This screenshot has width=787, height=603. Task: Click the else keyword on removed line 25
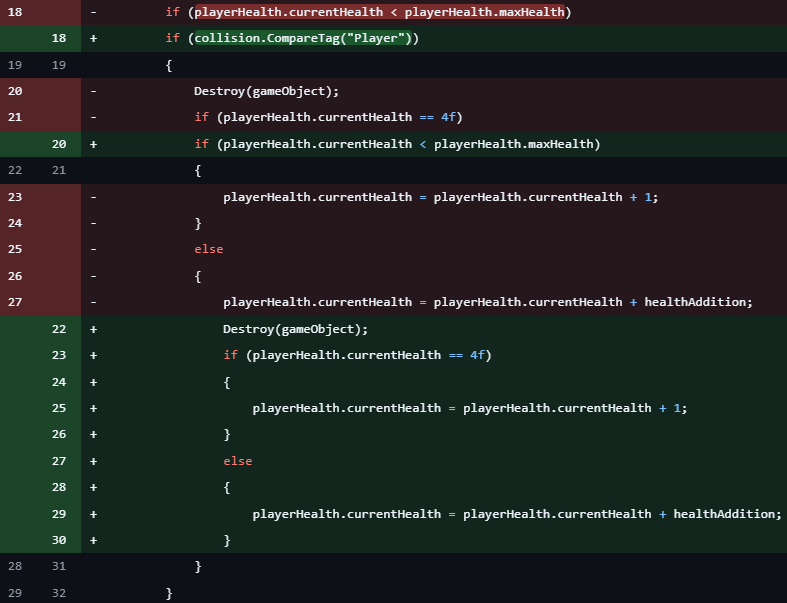click(209, 249)
